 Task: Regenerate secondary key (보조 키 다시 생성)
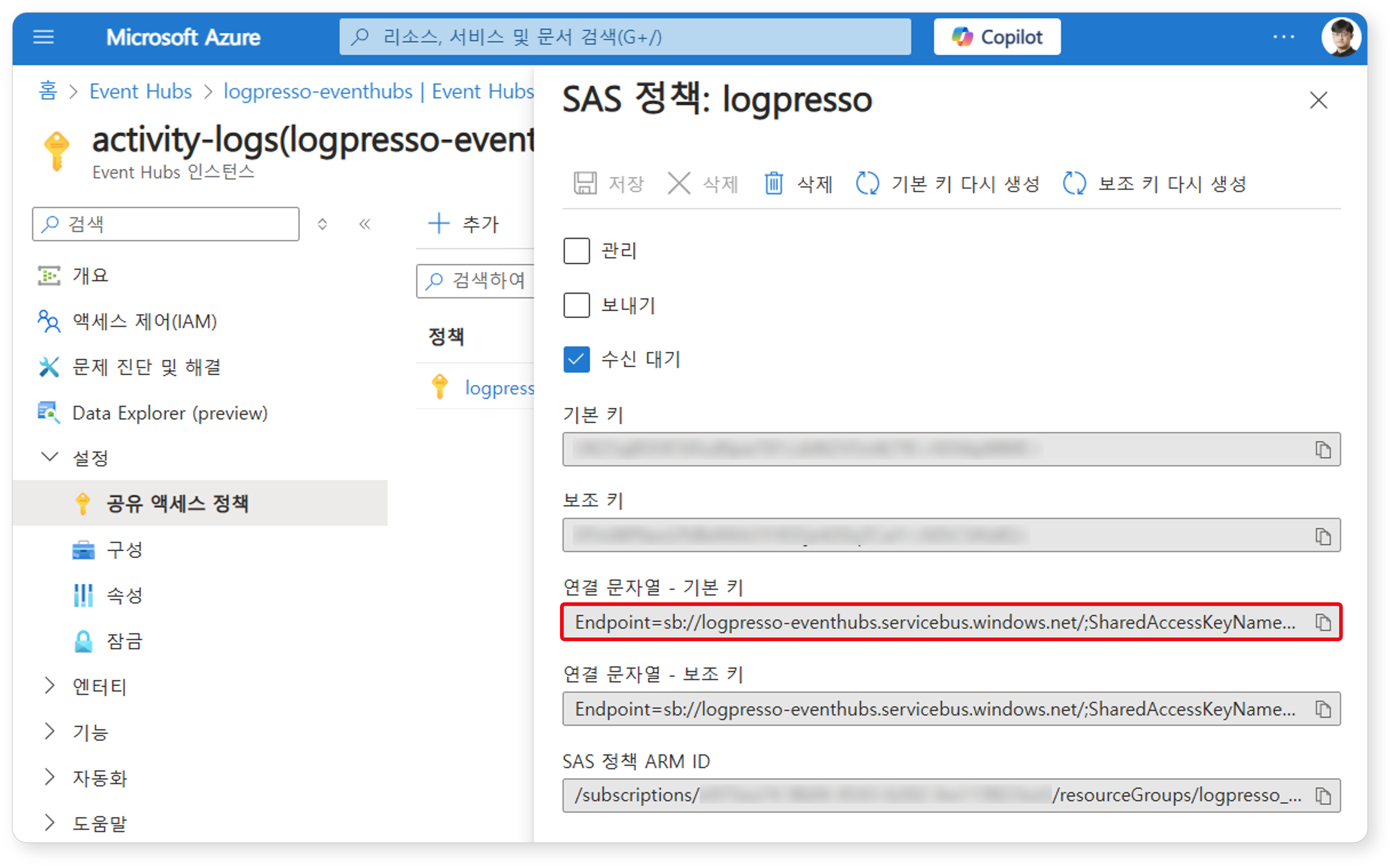point(1154,184)
